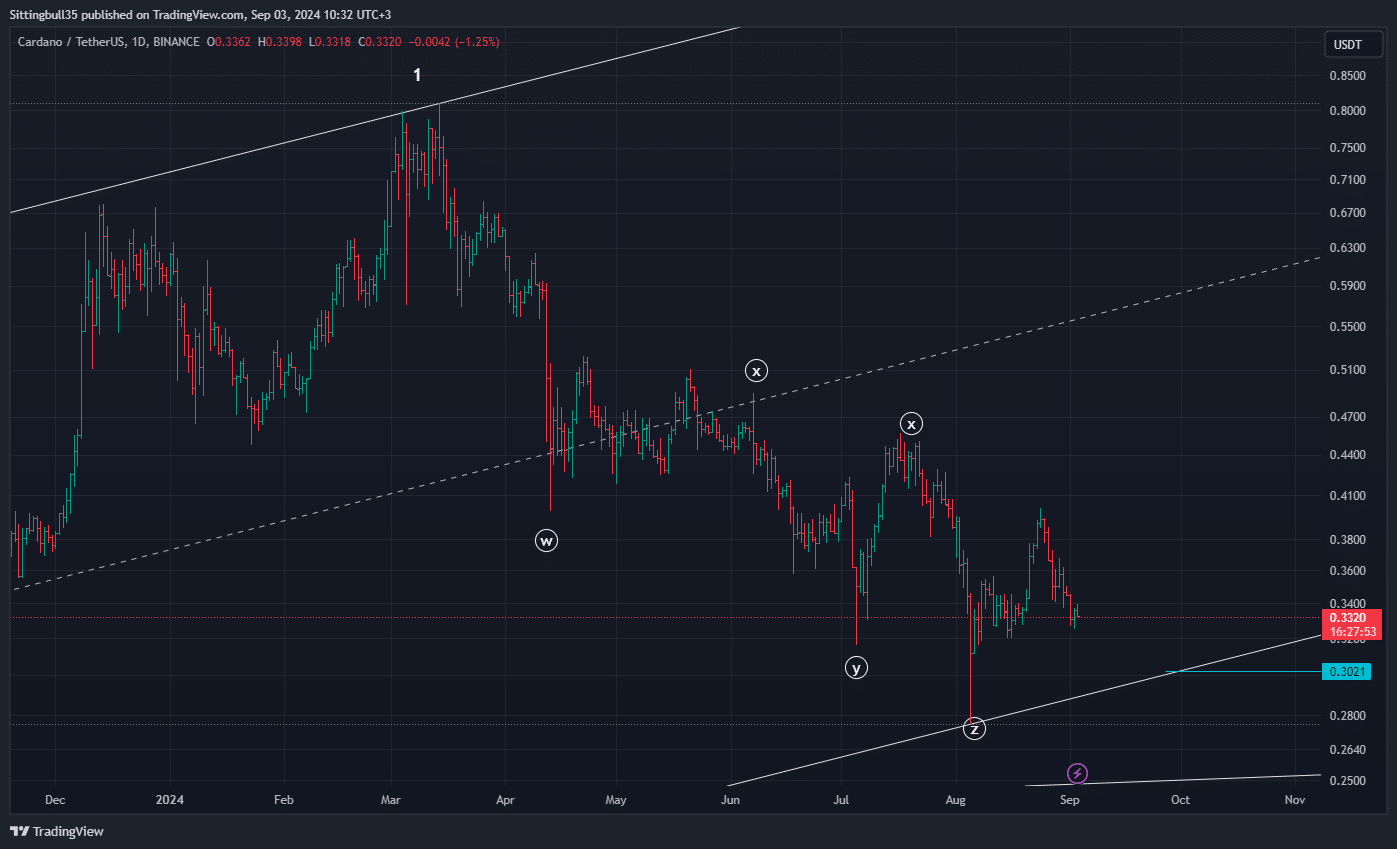Click the 0.2640 price axis label

[x=1348, y=750]
